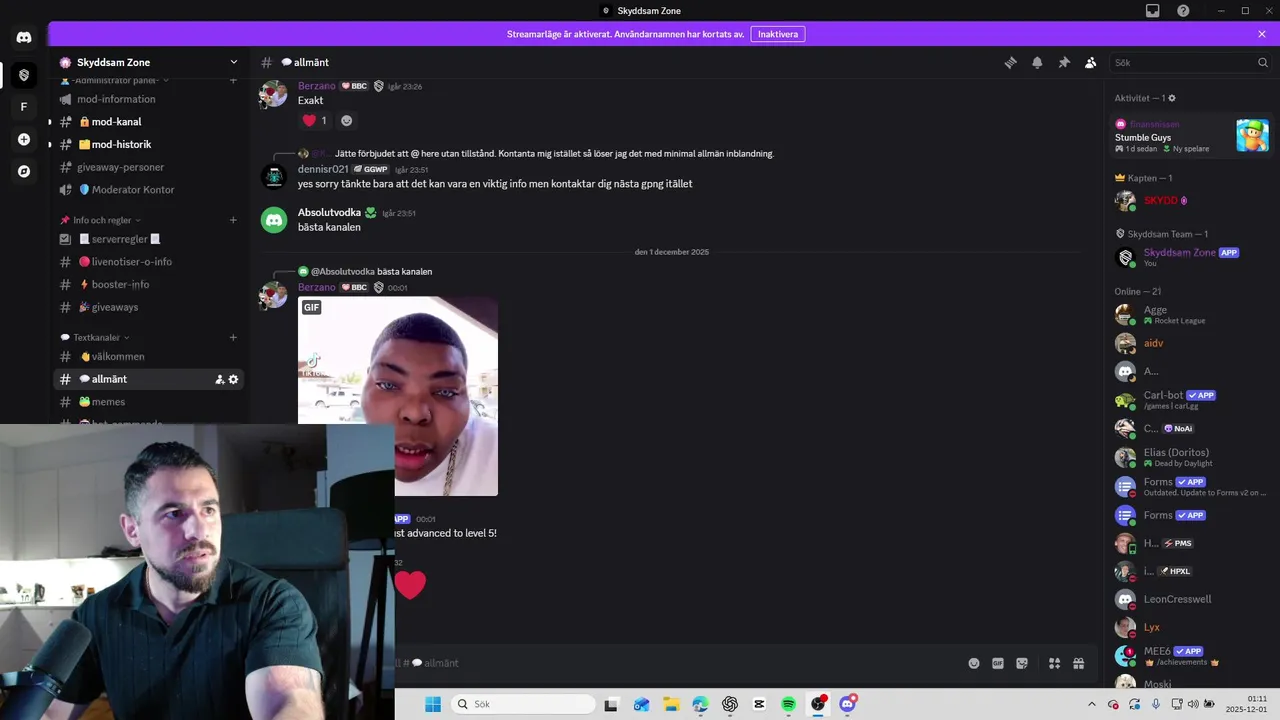Open the Inbox icon in title bar
Viewport: 1280px width, 720px height.
point(1153,10)
